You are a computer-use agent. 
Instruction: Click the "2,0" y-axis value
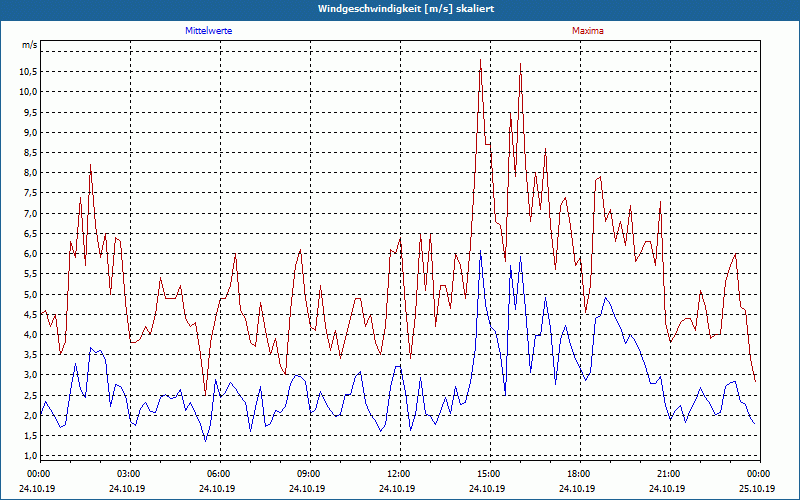point(30,415)
